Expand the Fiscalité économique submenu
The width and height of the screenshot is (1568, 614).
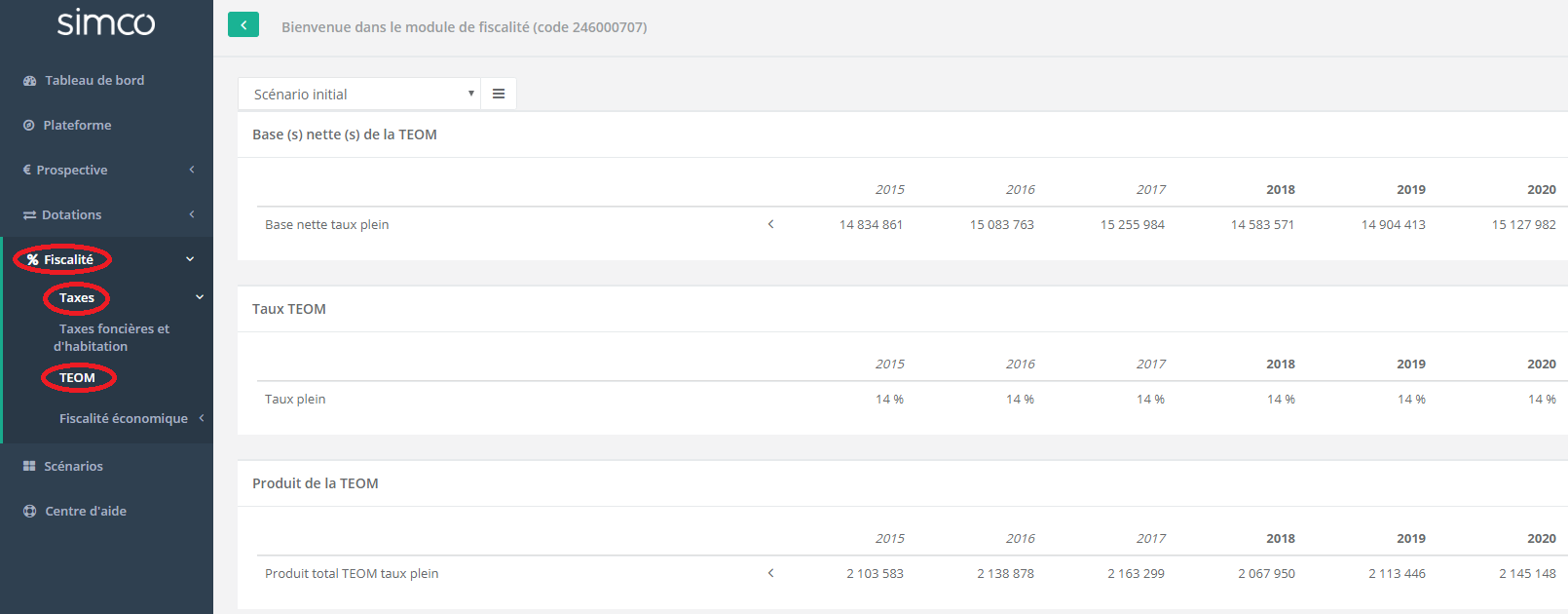(x=202, y=418)
